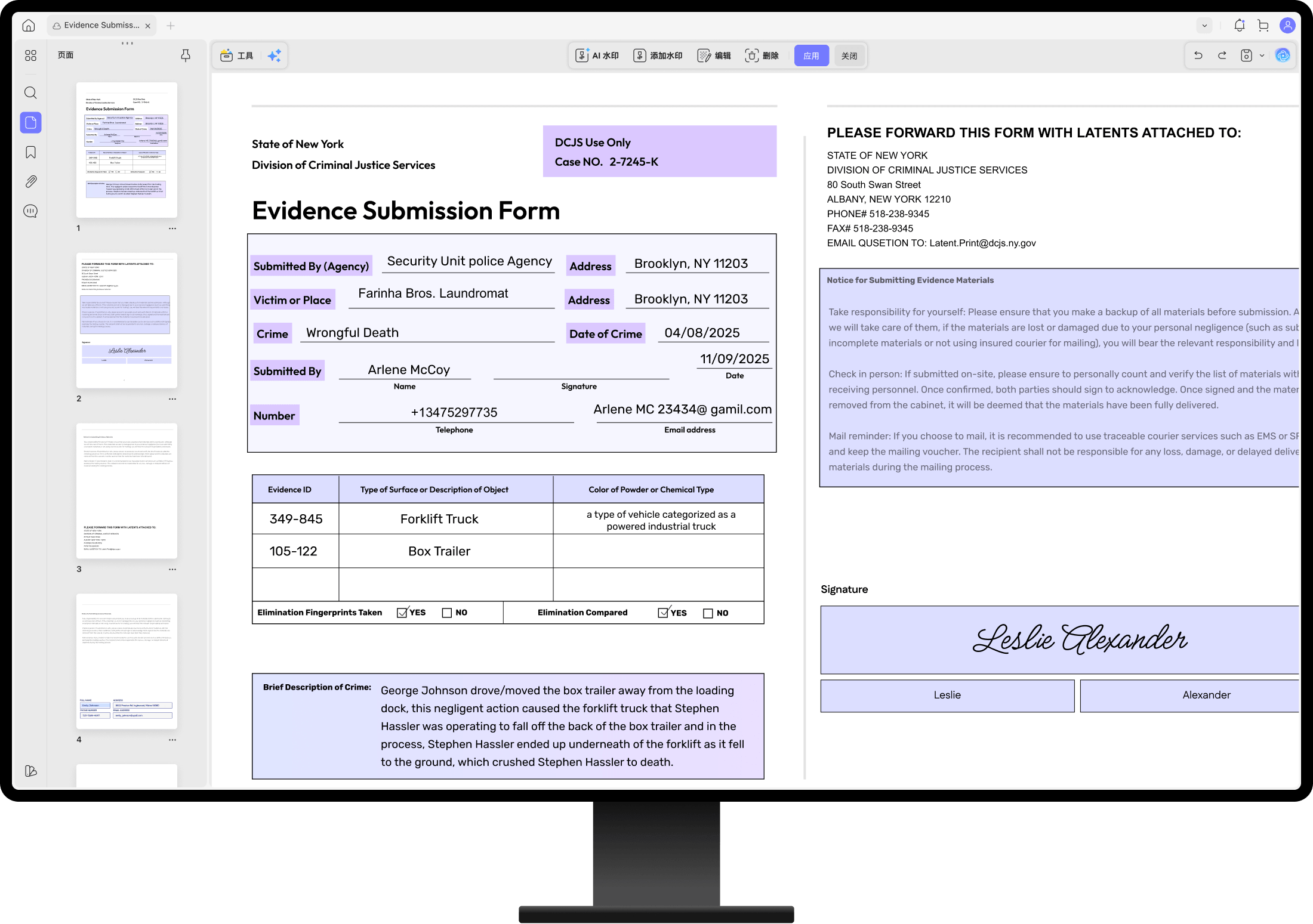Click the 关闭 close button

pos(849,55)
